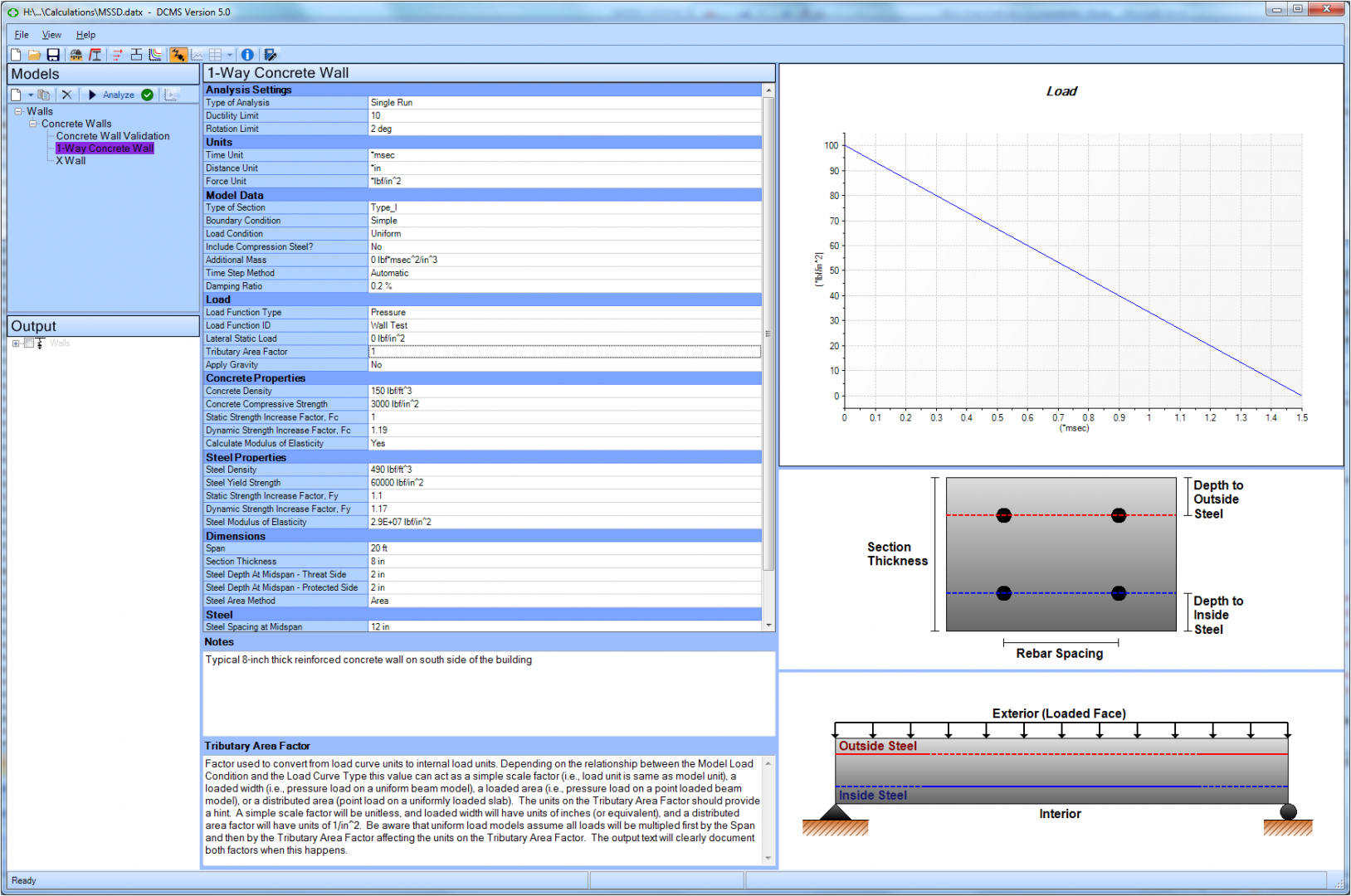This screenshot has height=896, width=1351.
Task: Open the table icon dropdown arrow in toolbar
Action: [229, 54]
